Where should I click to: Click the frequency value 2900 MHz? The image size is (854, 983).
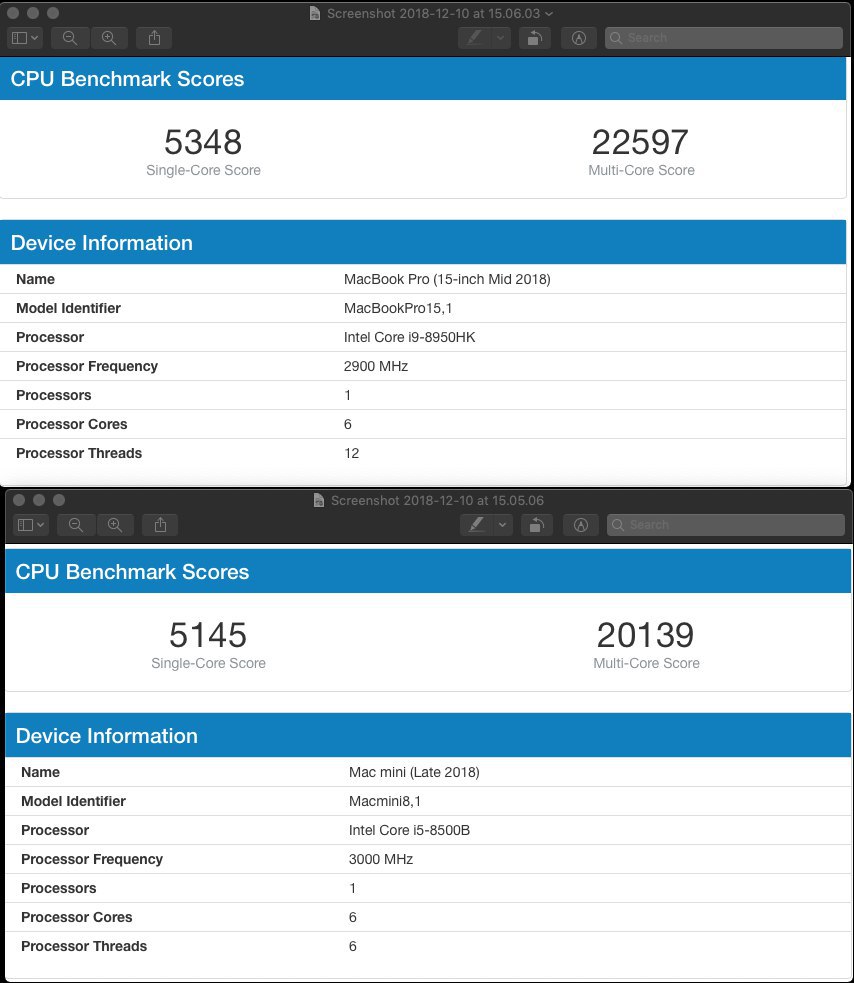click(x=376, y=366)
